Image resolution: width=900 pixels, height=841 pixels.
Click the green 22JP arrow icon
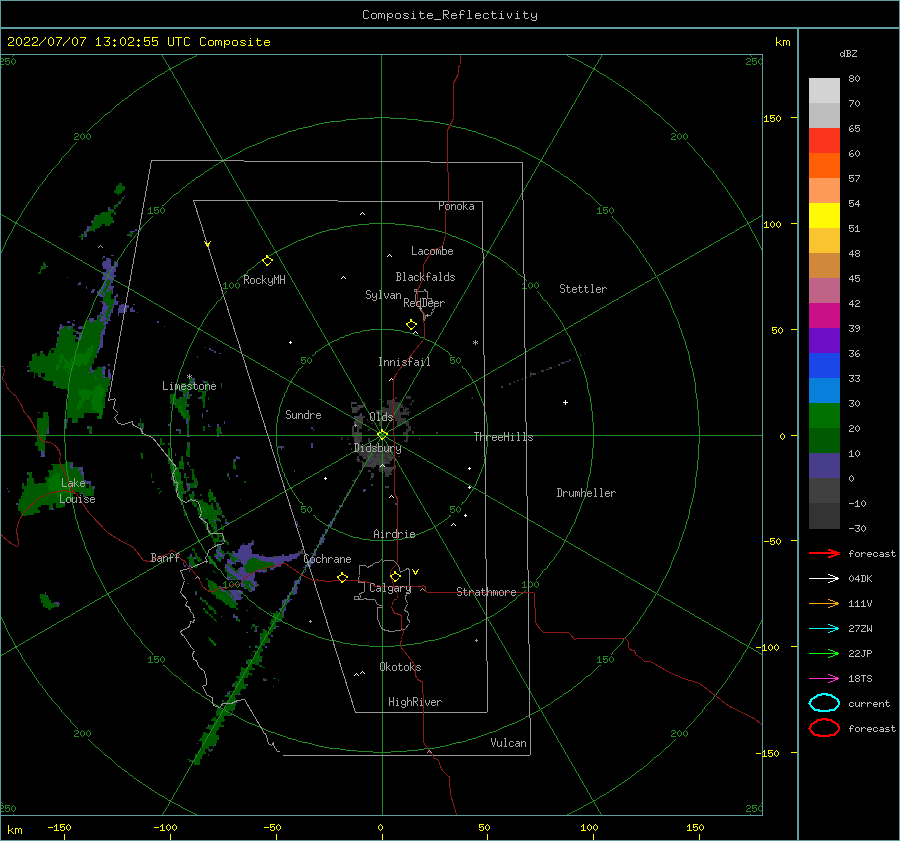click(824, 653)
